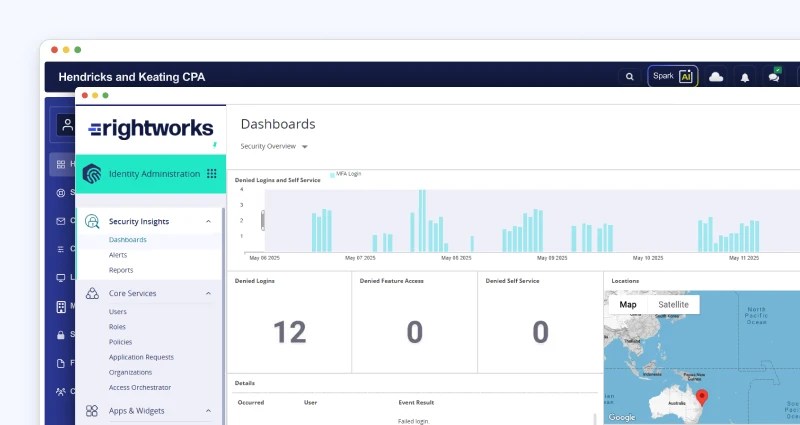This screenshot has height=425, width=800.
Task: Click the Occurred column header
Action: click(x=251, y=403)
